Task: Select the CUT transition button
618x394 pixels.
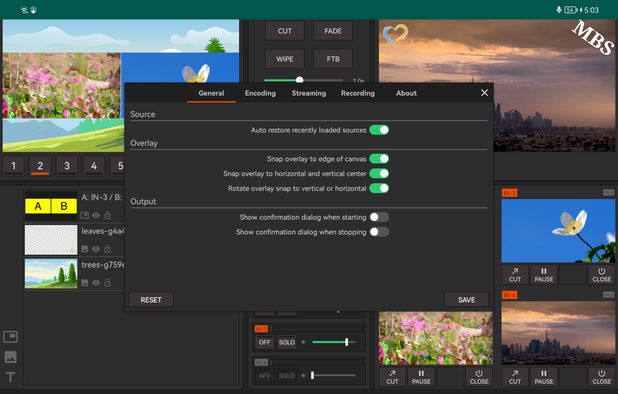Action: [285, 31]
